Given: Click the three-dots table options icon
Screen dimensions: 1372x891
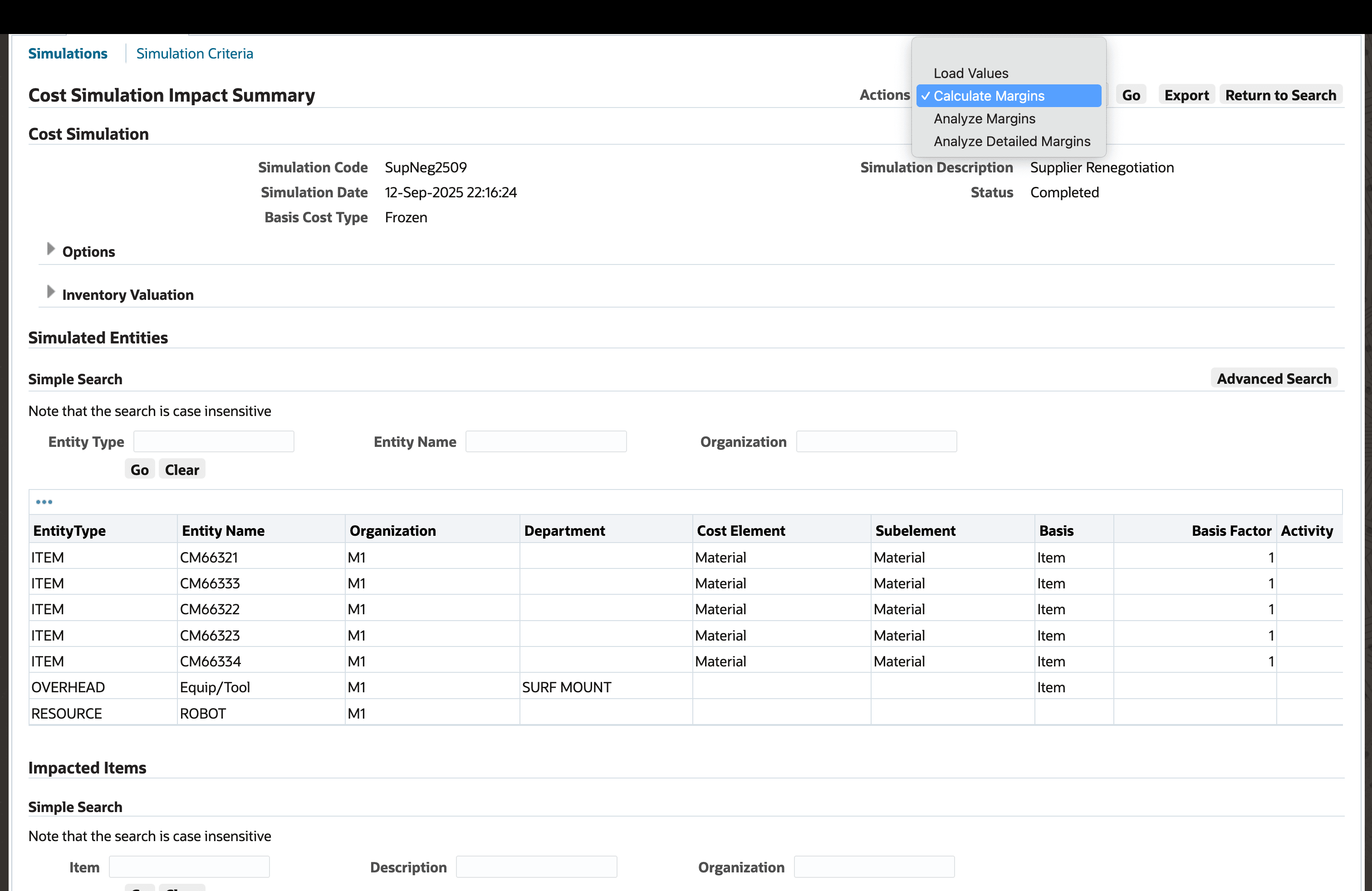Looking at the screenshot, I should (44, 501).
